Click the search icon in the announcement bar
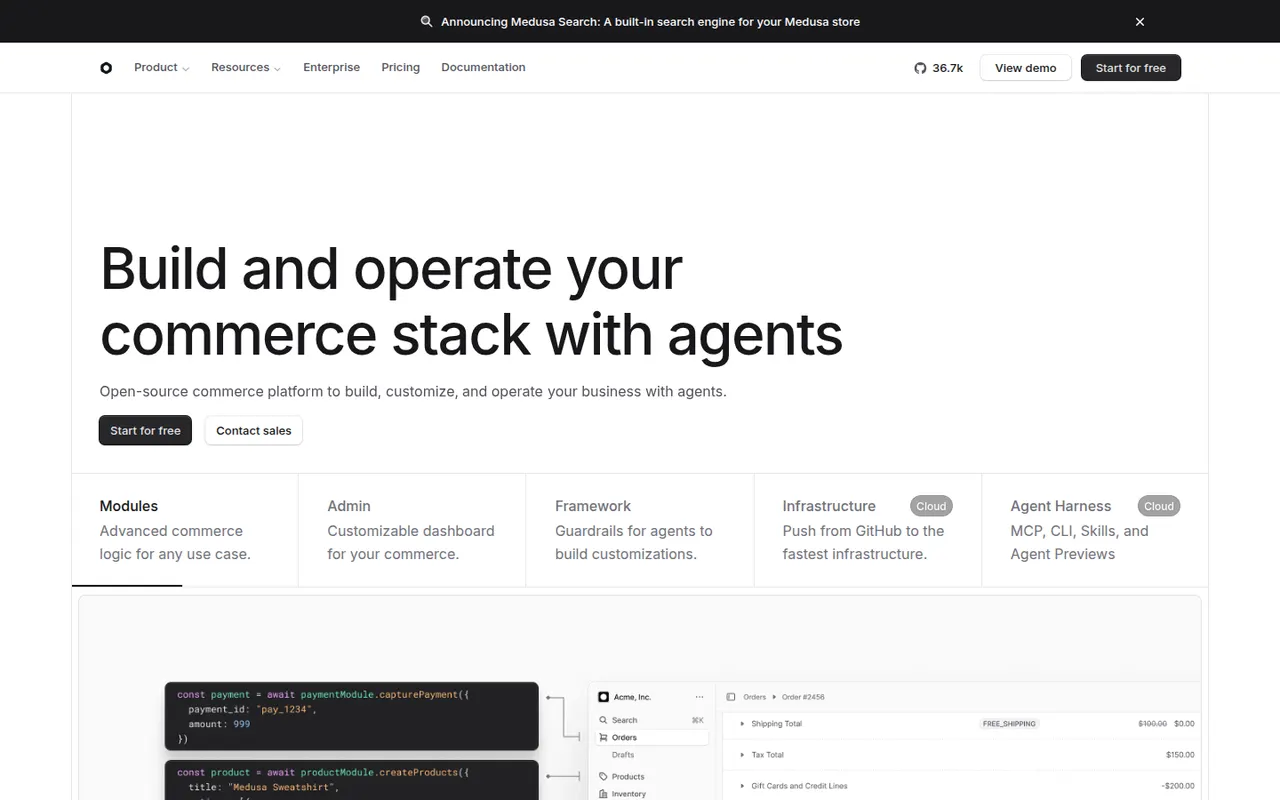 point(427,22)
